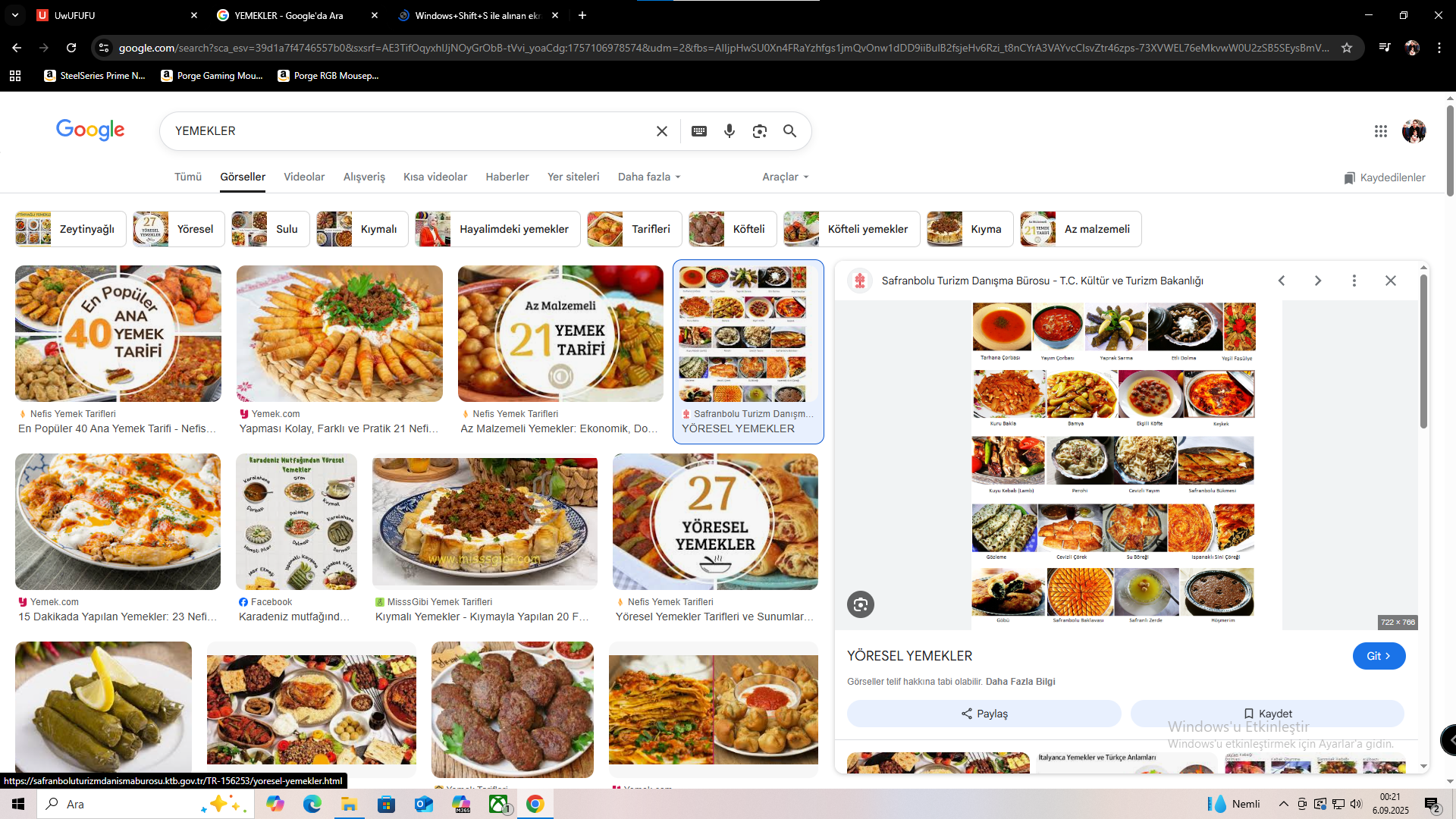Open the Kaydedilenler saved items link
The width and height of the screenshot is (1456, 819).
click(1385, 177)
